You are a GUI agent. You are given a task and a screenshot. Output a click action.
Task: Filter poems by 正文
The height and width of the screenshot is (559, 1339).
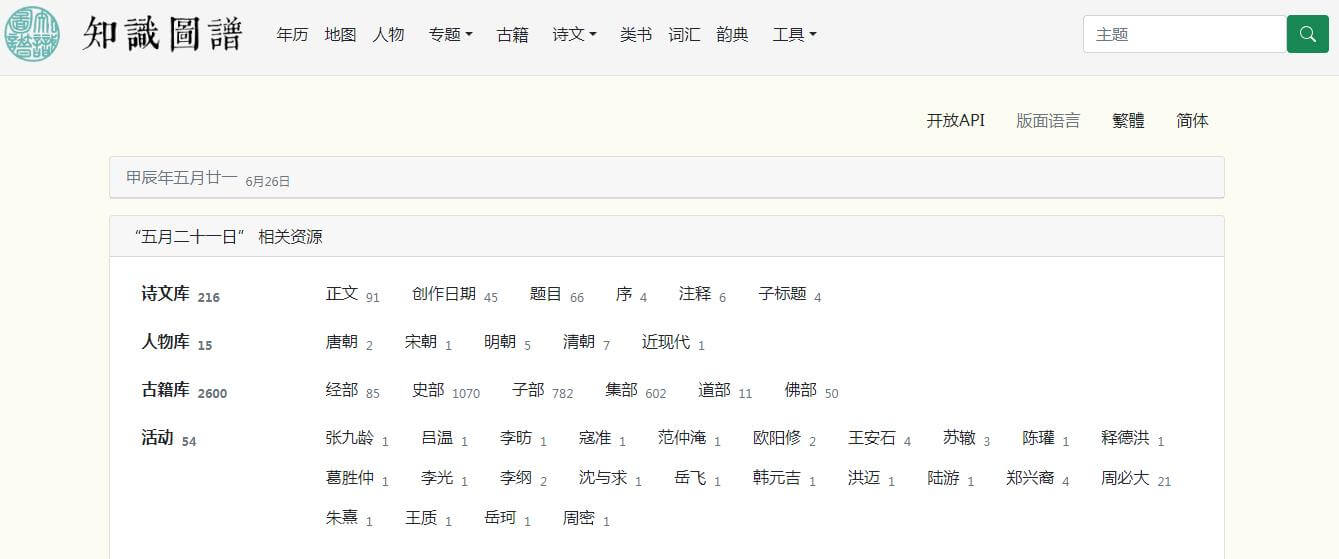(342, 294)
